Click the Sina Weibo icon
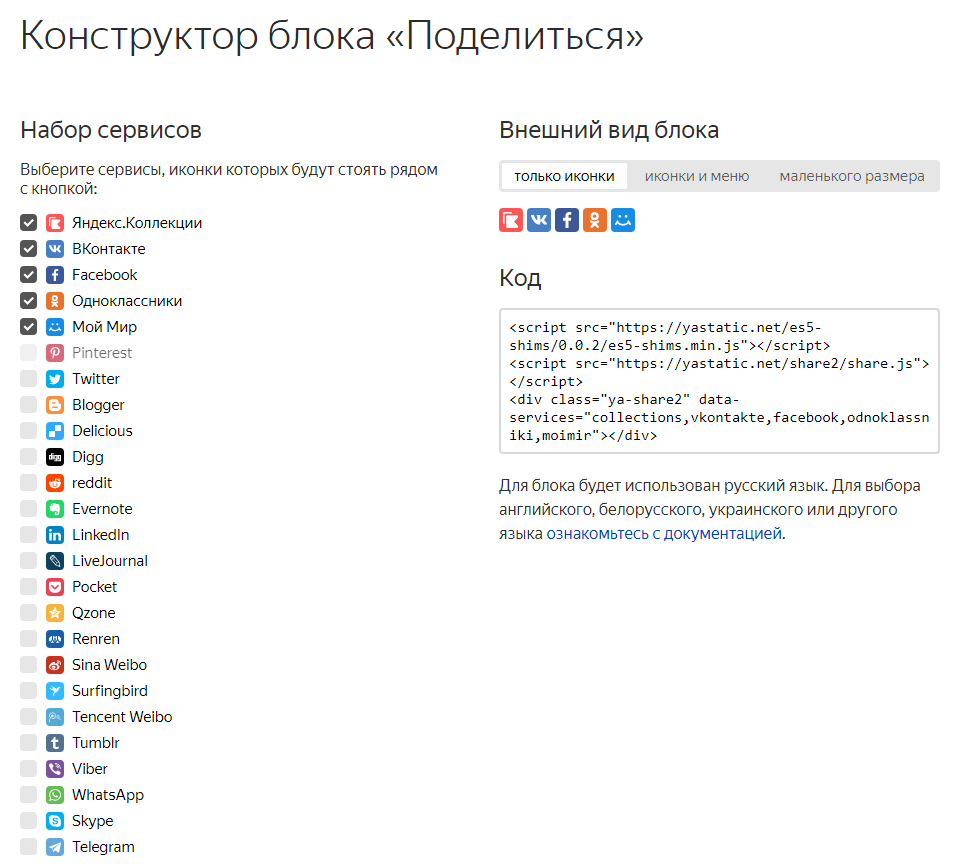Viewport: 977px width, 868px height. pos(55,665)
